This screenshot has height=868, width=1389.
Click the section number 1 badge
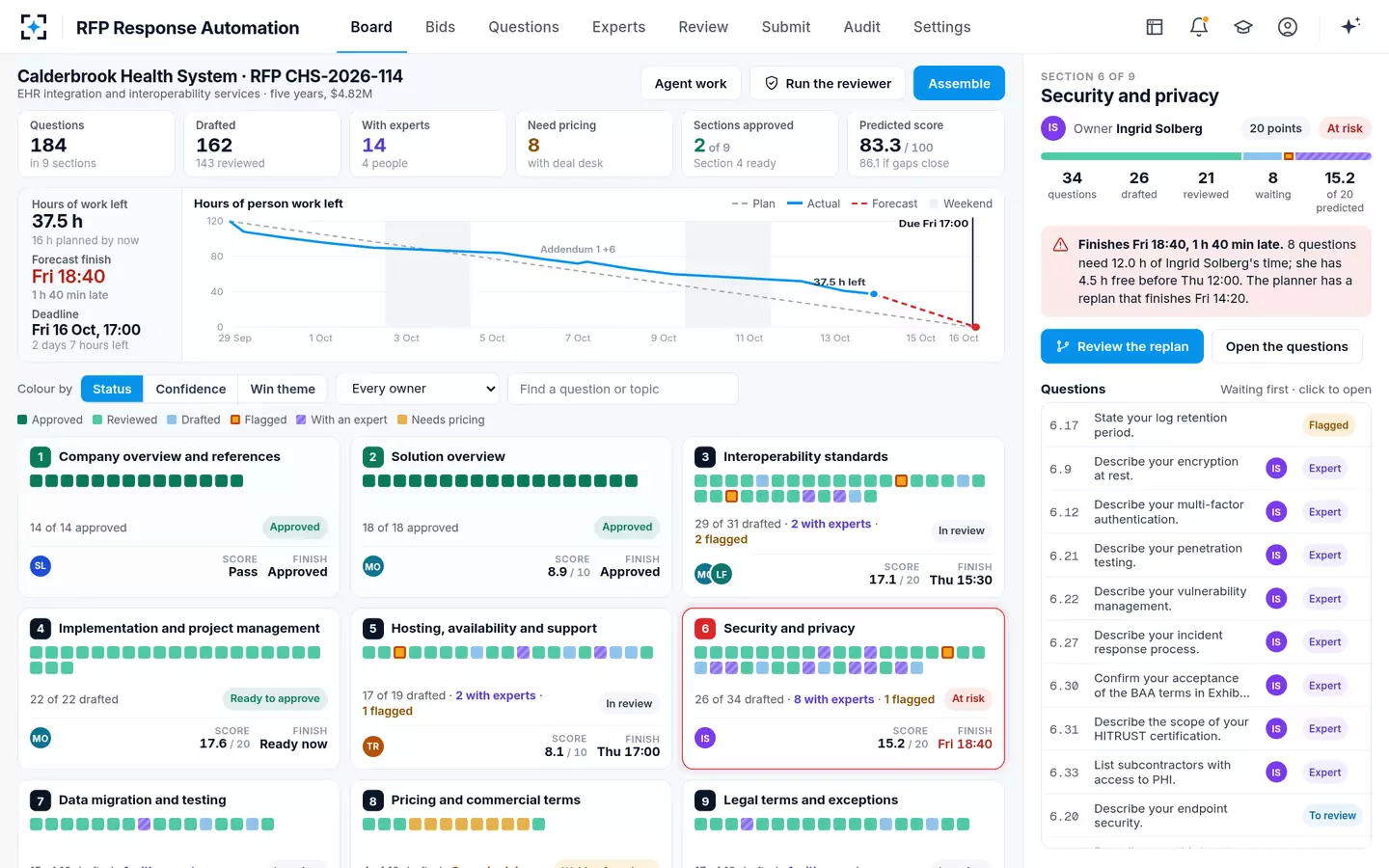[40, 457]
